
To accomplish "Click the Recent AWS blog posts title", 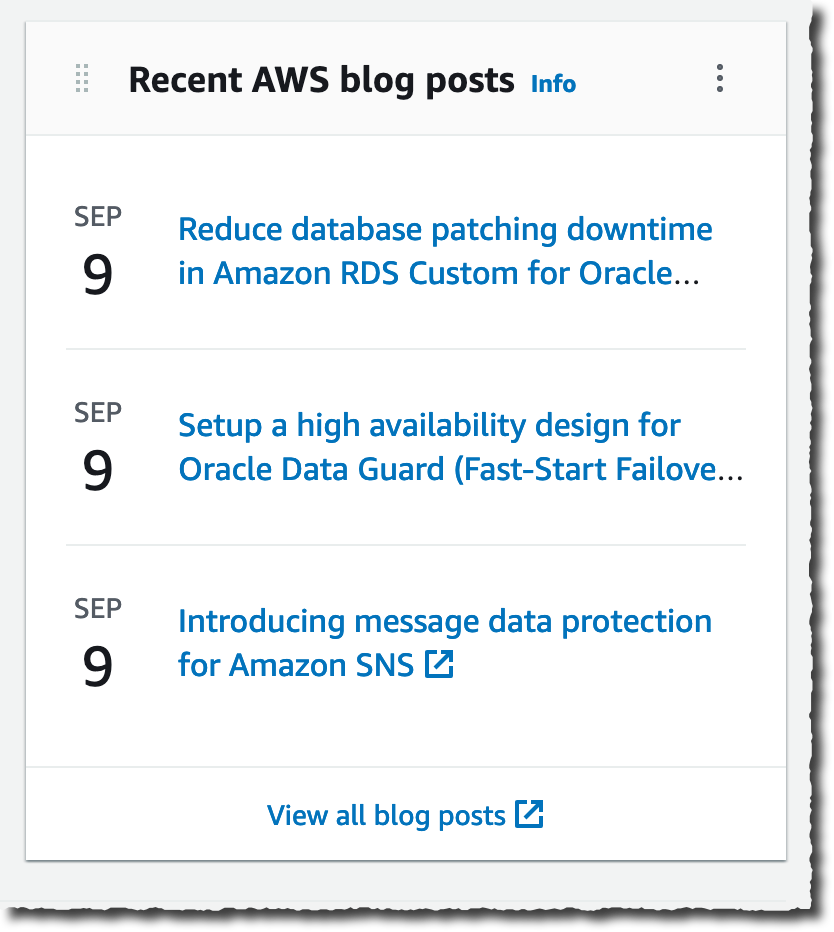I will point(321,80).
